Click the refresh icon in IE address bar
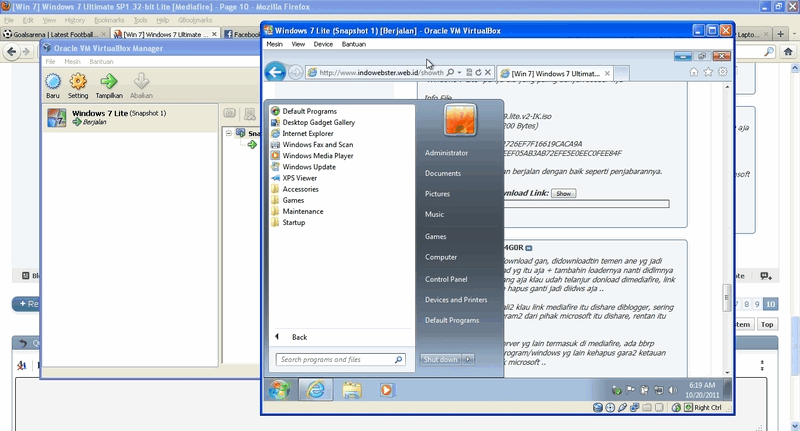 pos(478,72)
